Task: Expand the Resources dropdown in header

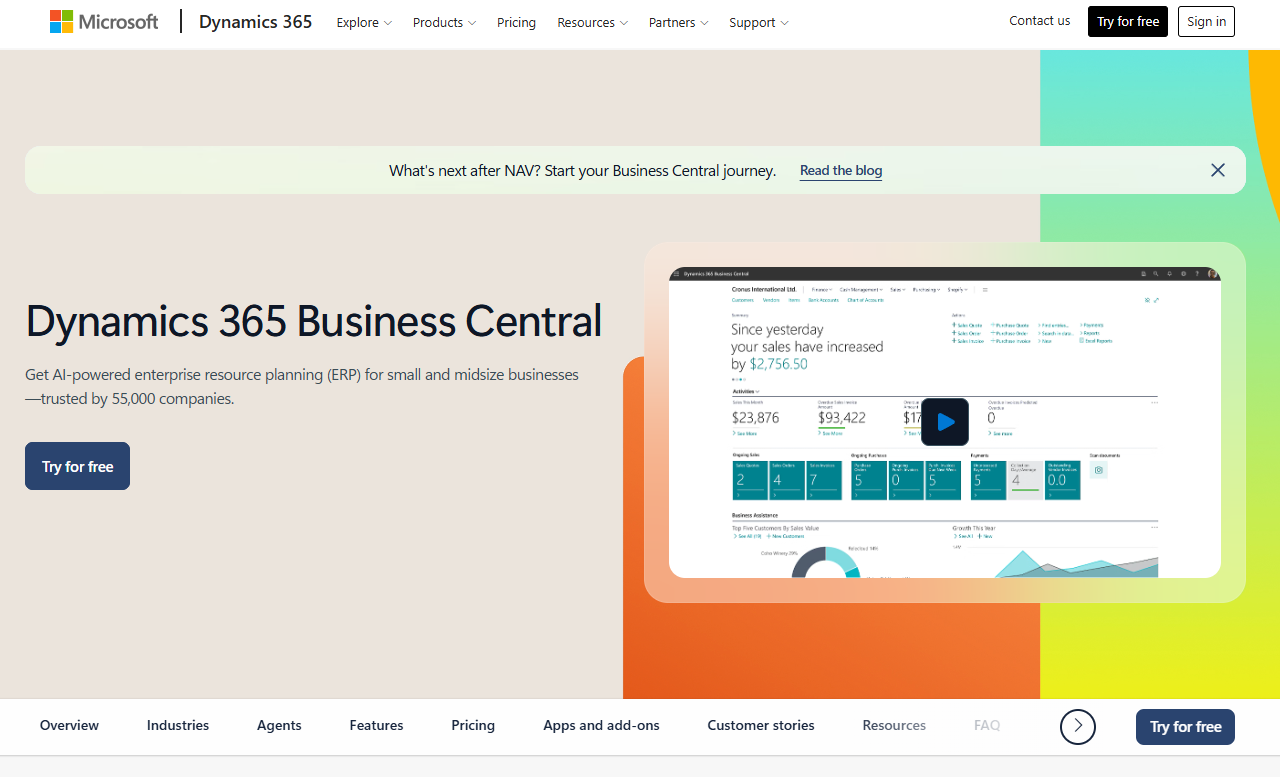Action: click(x=593, y=22)
